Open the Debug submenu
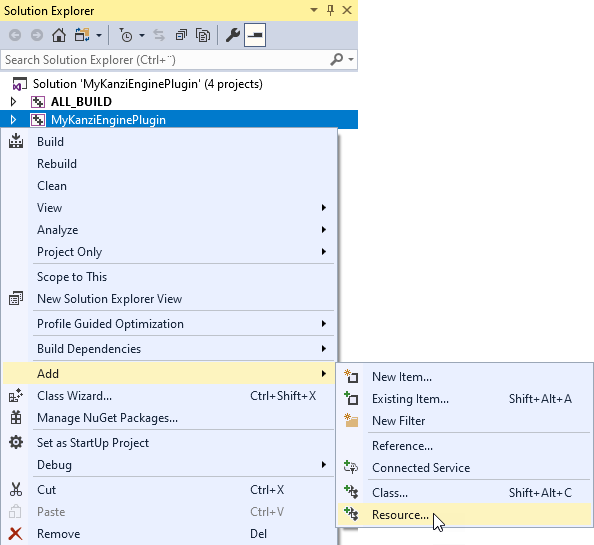 (x=169, y=464)
